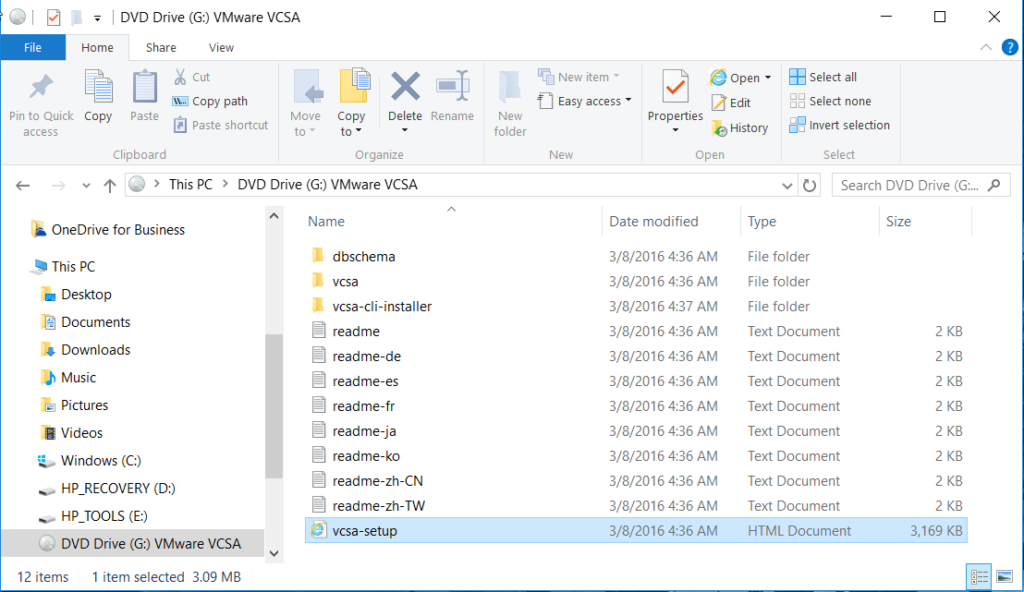Click Paste shortcut in ribbon

click(221, 125)
